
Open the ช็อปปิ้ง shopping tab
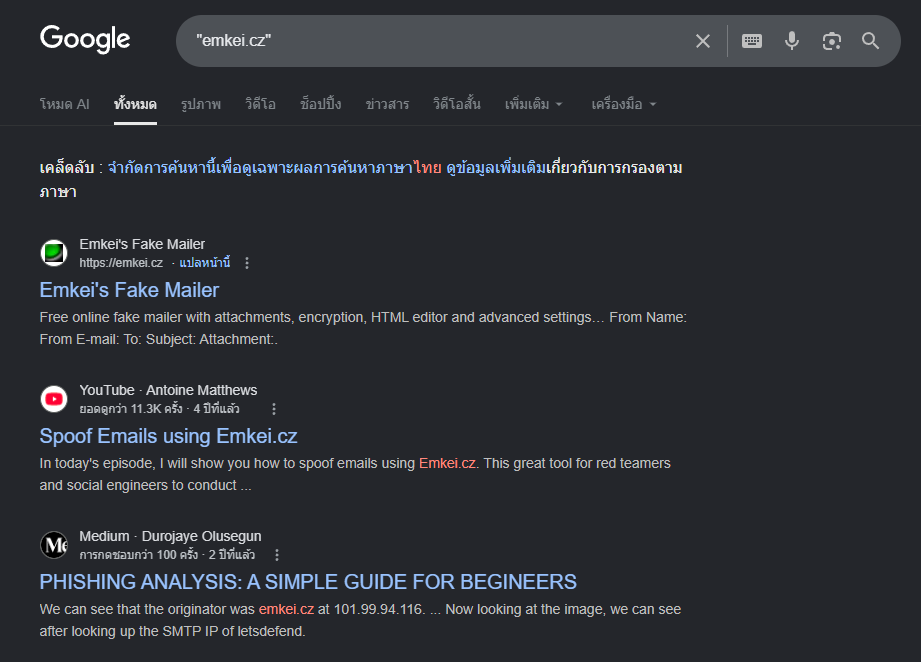point(321,104)
